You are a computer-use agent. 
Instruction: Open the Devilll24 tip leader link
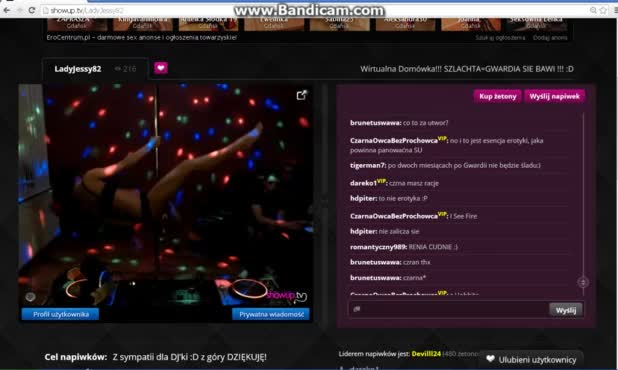[x=426, y=354]
